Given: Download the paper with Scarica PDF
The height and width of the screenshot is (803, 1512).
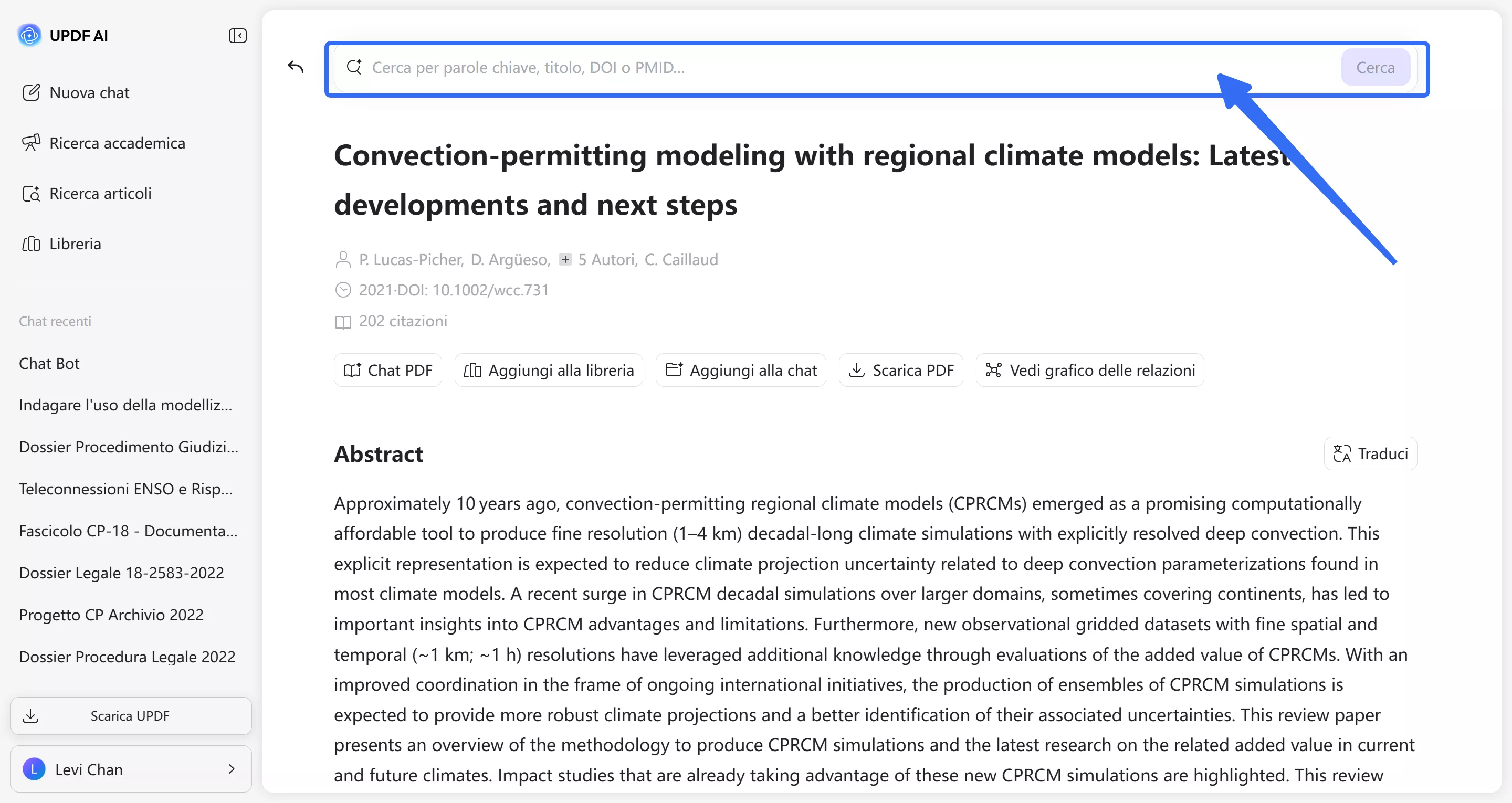Looking at the screenshot, I should coord(901,371).
